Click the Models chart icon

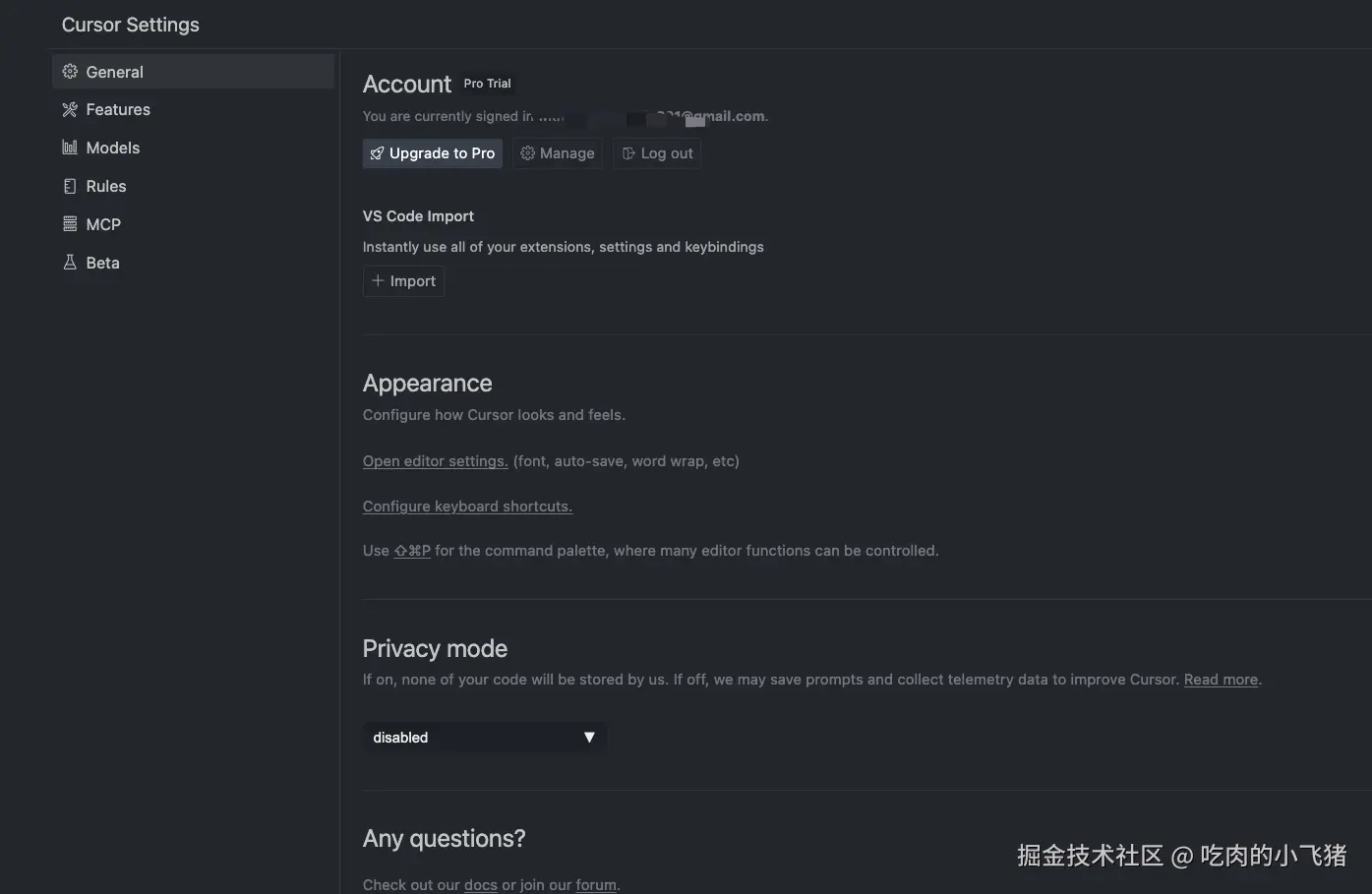pos(70,148)
